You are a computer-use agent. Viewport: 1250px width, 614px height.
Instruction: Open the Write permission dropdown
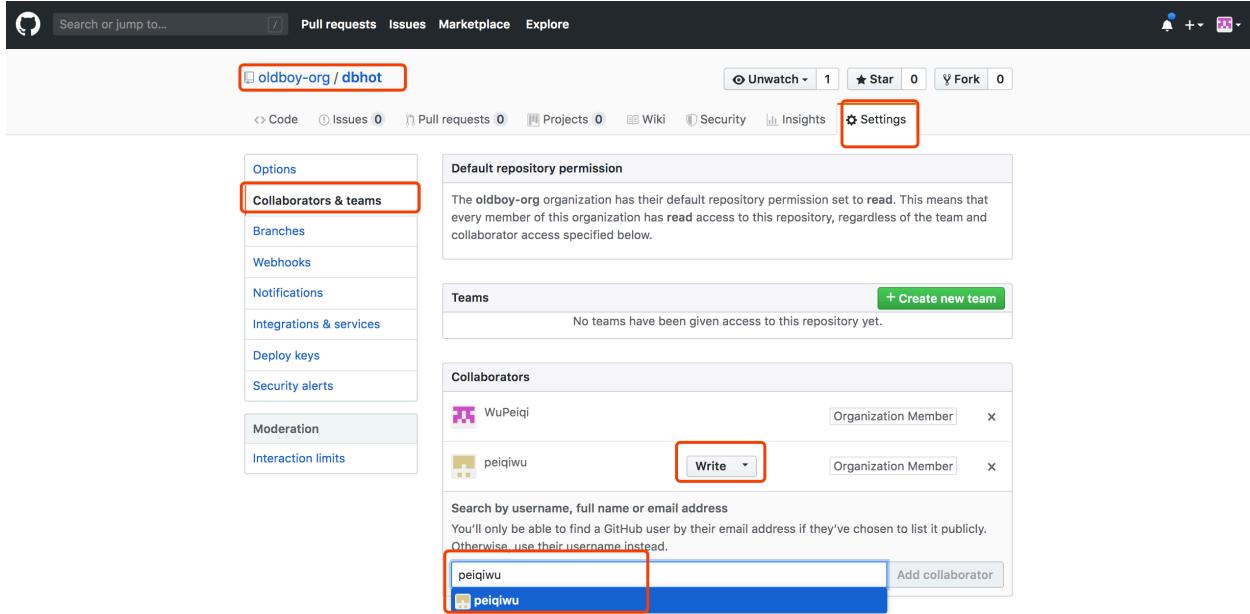tap(722, 466)
